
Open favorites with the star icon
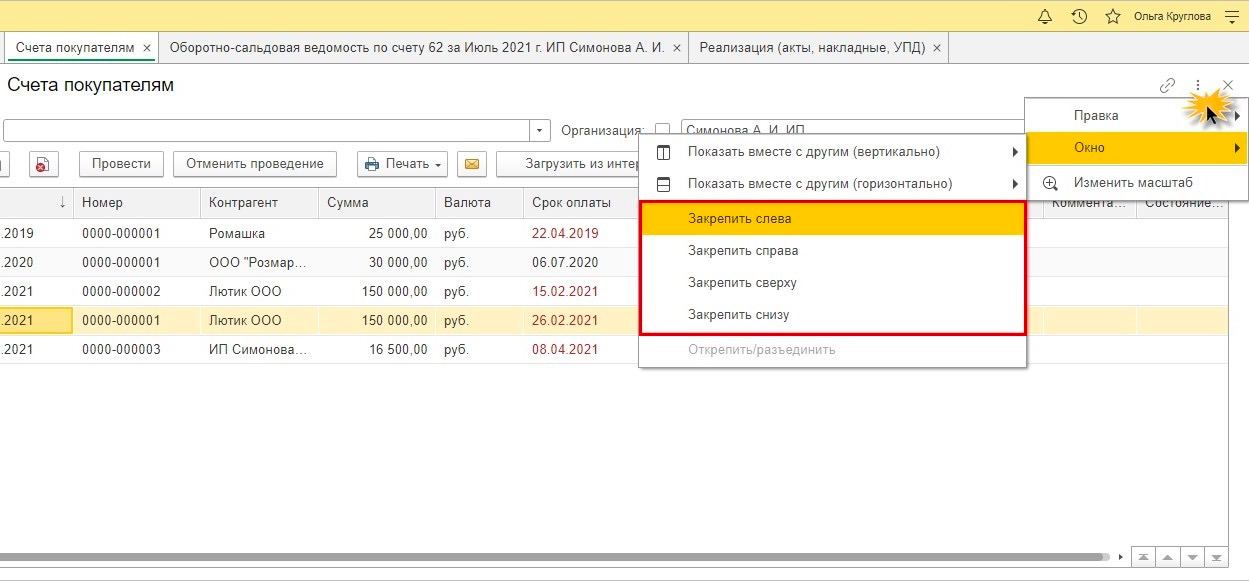[1112, 16]
